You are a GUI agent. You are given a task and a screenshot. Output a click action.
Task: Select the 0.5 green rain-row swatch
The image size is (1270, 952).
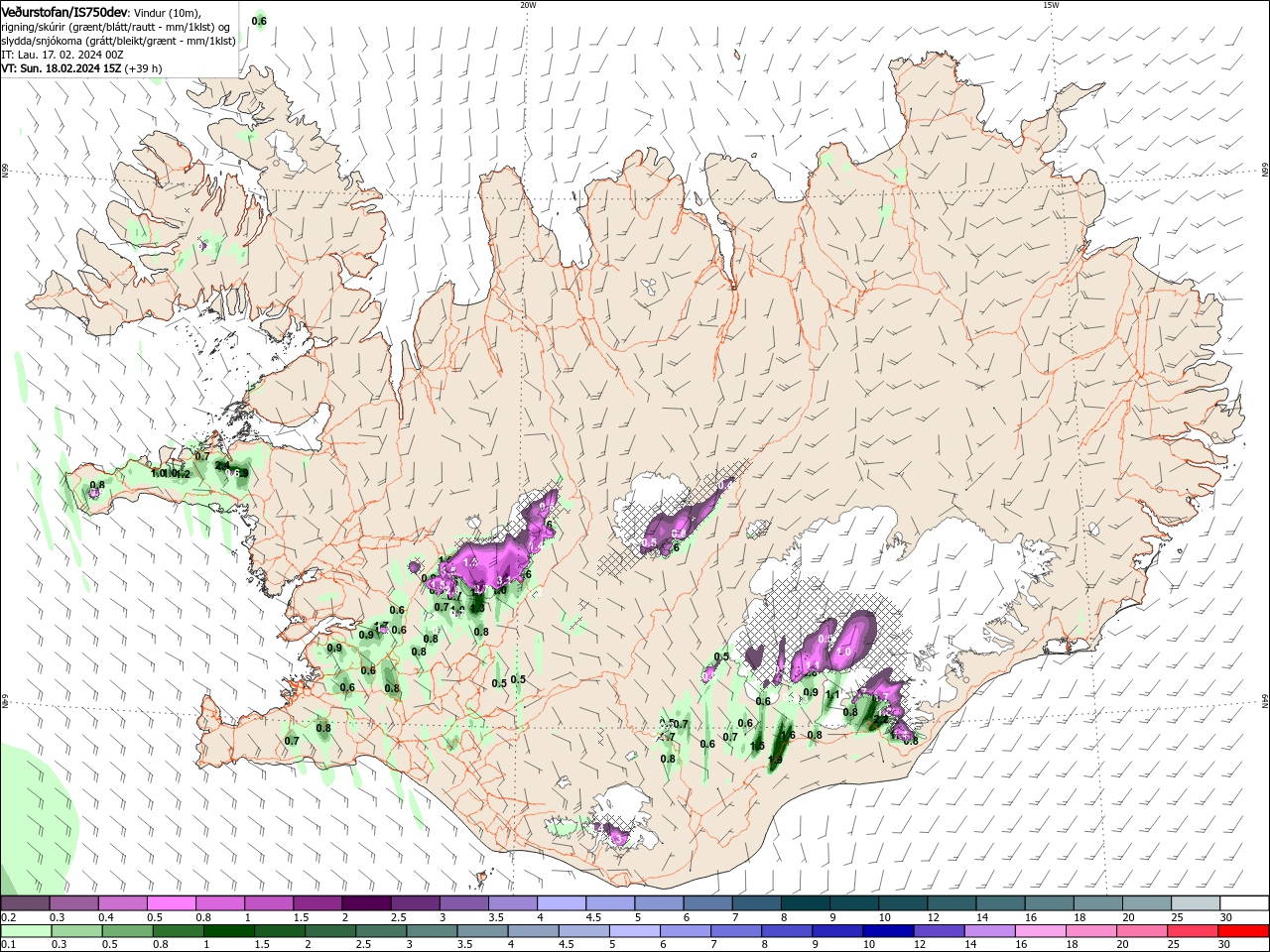tap(127, 931)
